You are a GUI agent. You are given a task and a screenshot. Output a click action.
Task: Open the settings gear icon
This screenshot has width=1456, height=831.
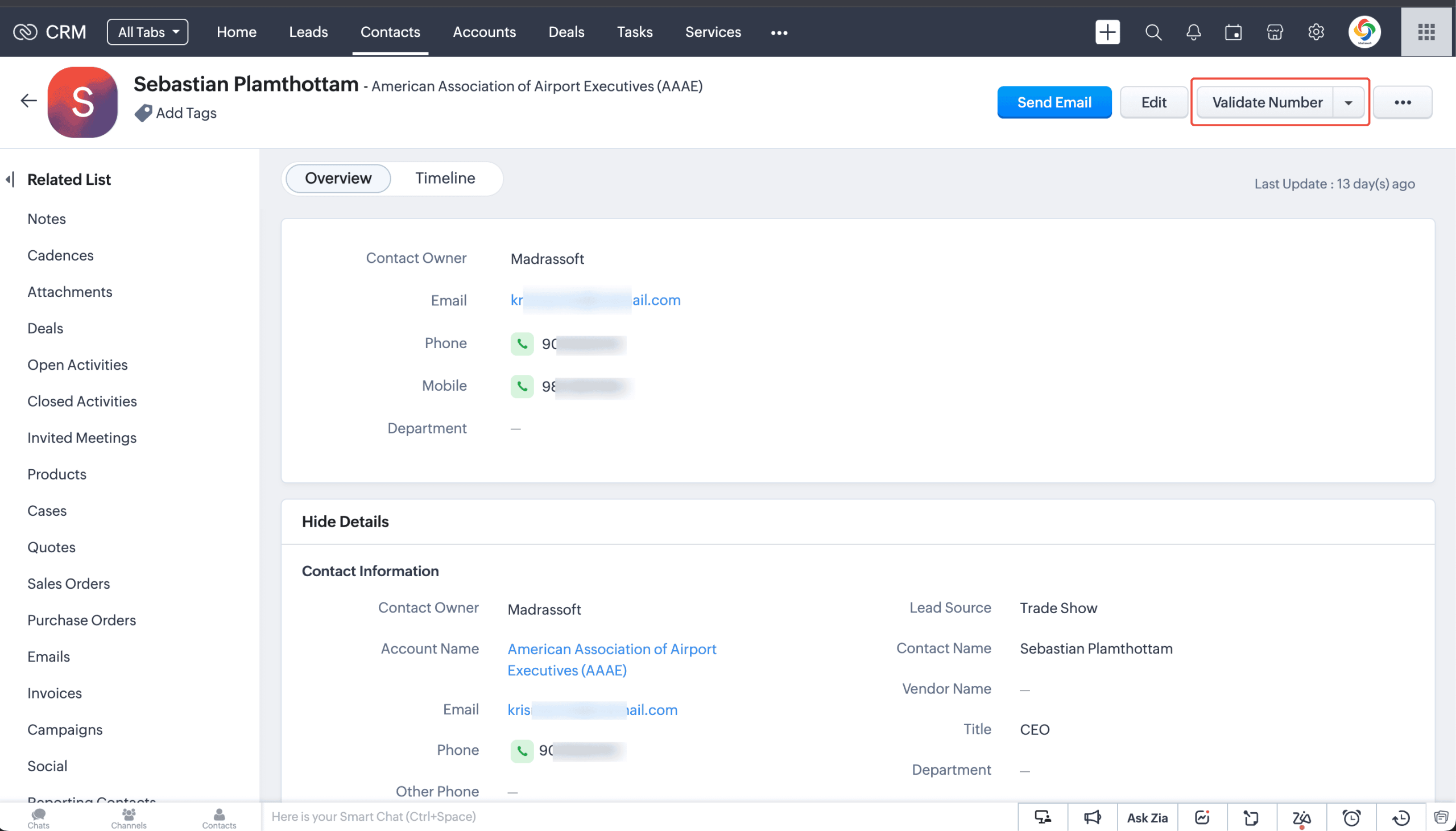(x=1316, y=32)
